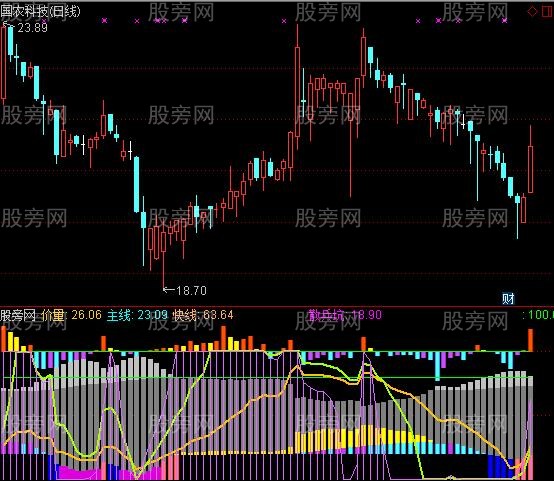Click the last magenta signal marker on the top row

(505, 20)
